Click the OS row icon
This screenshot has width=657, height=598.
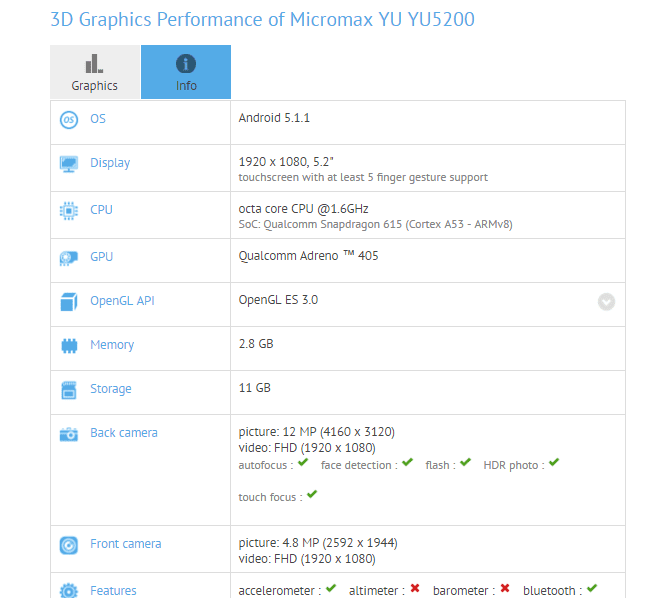[69, 120]
